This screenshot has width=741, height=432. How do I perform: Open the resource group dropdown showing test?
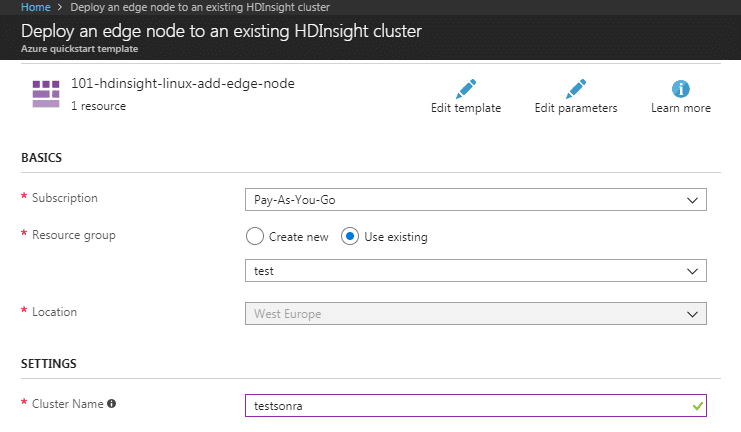[475, 270]
